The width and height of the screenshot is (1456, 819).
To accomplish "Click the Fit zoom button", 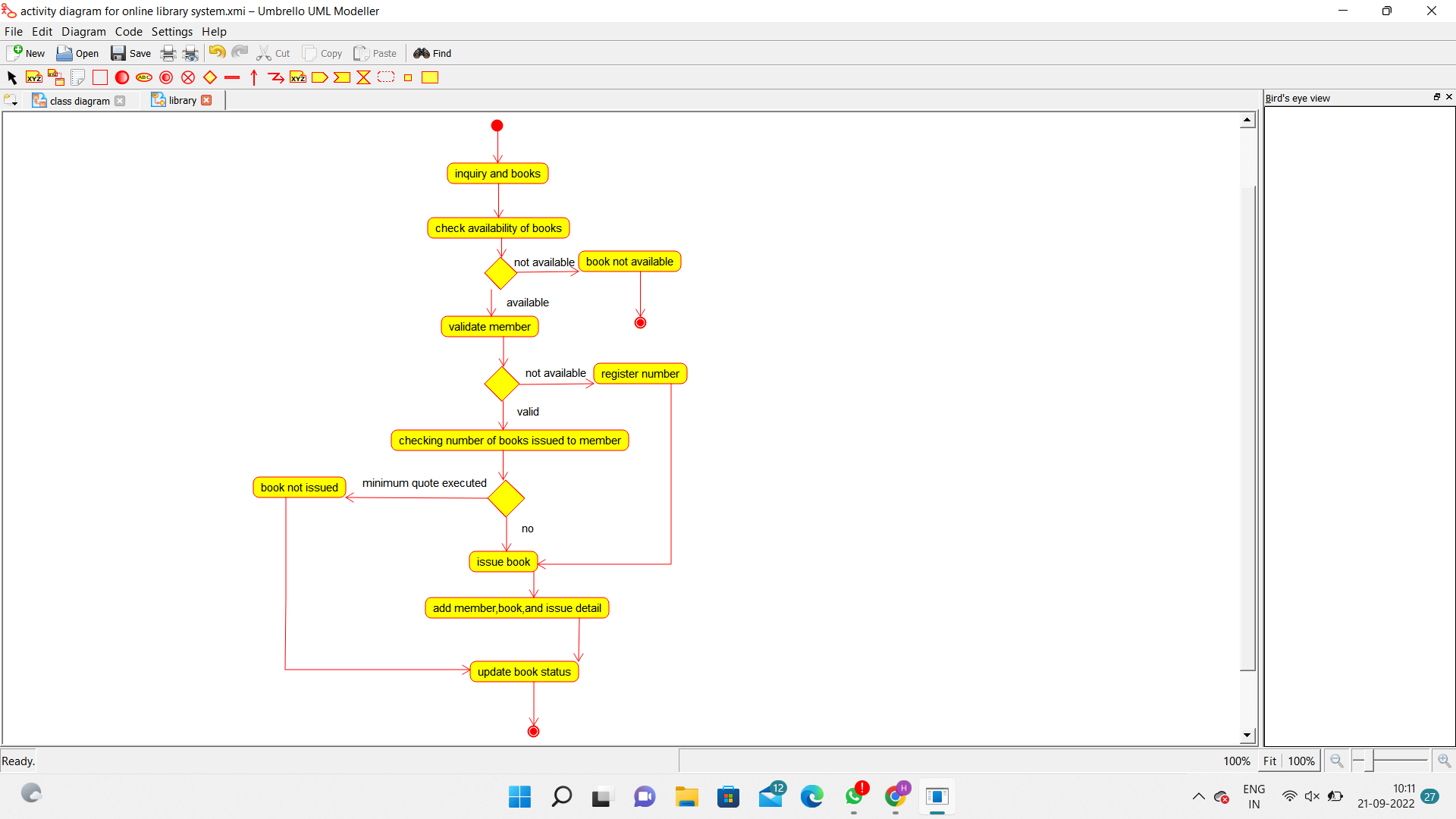I will pyautogui.click(x=1269, y=761).
